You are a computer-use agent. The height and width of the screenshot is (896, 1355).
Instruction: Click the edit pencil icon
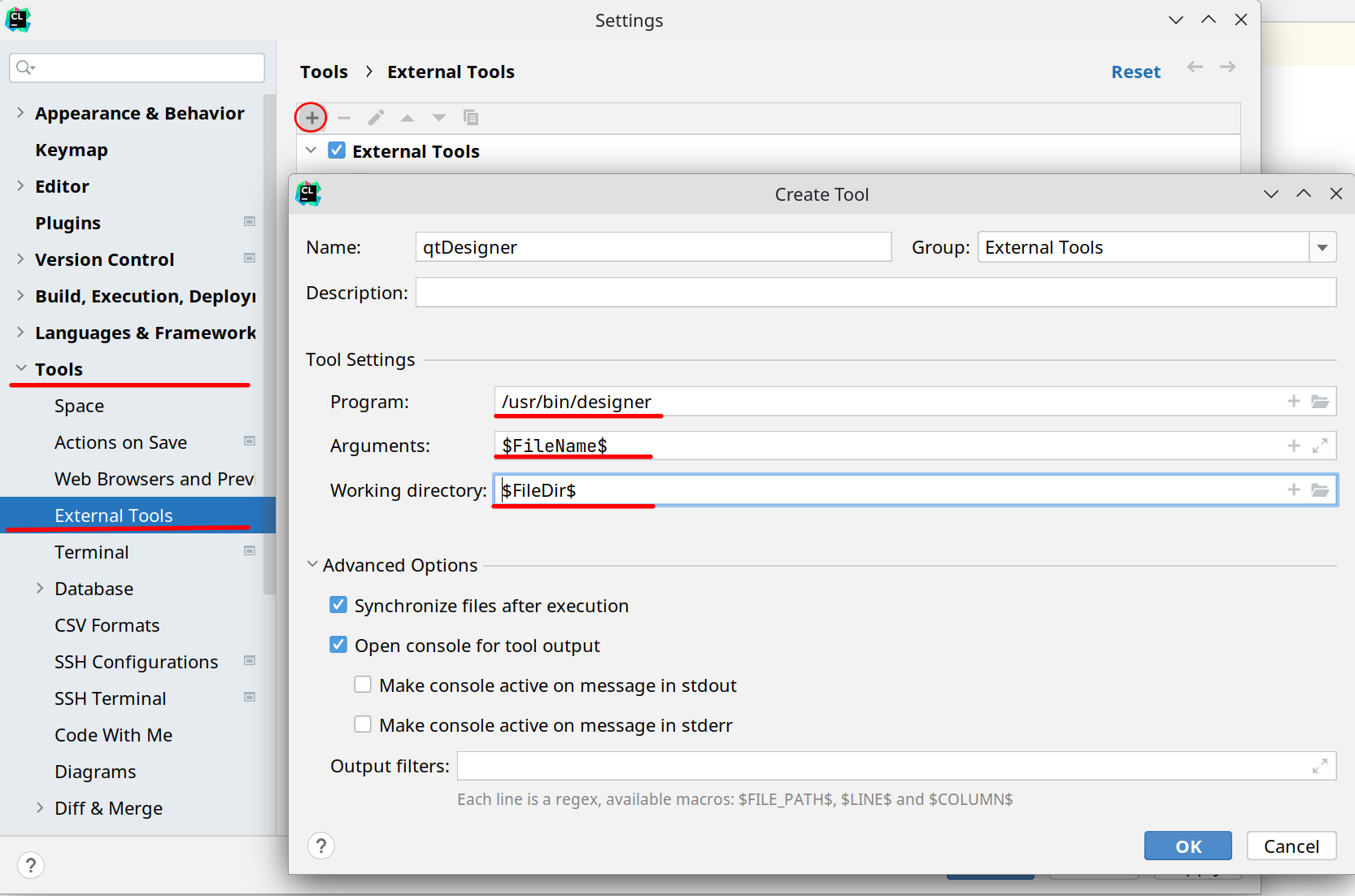(376, 118)
